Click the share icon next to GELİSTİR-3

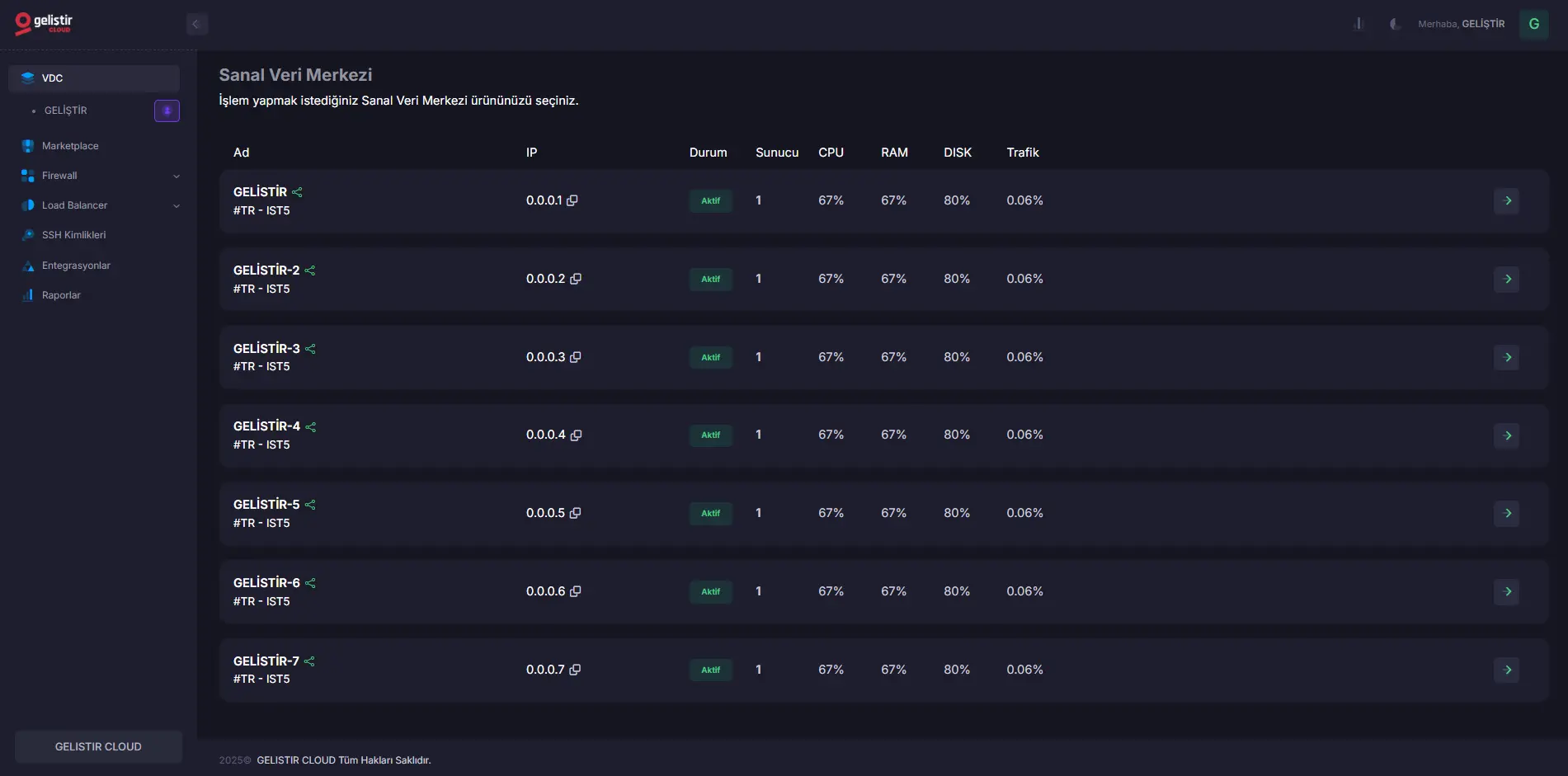coord(310,349)
